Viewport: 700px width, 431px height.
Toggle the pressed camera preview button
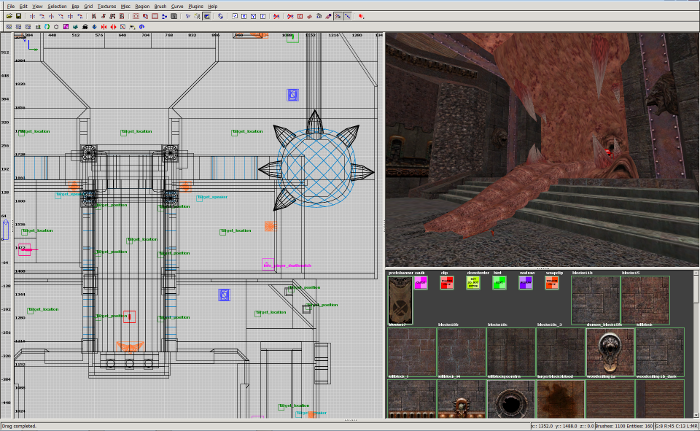[x=207, y=16]
